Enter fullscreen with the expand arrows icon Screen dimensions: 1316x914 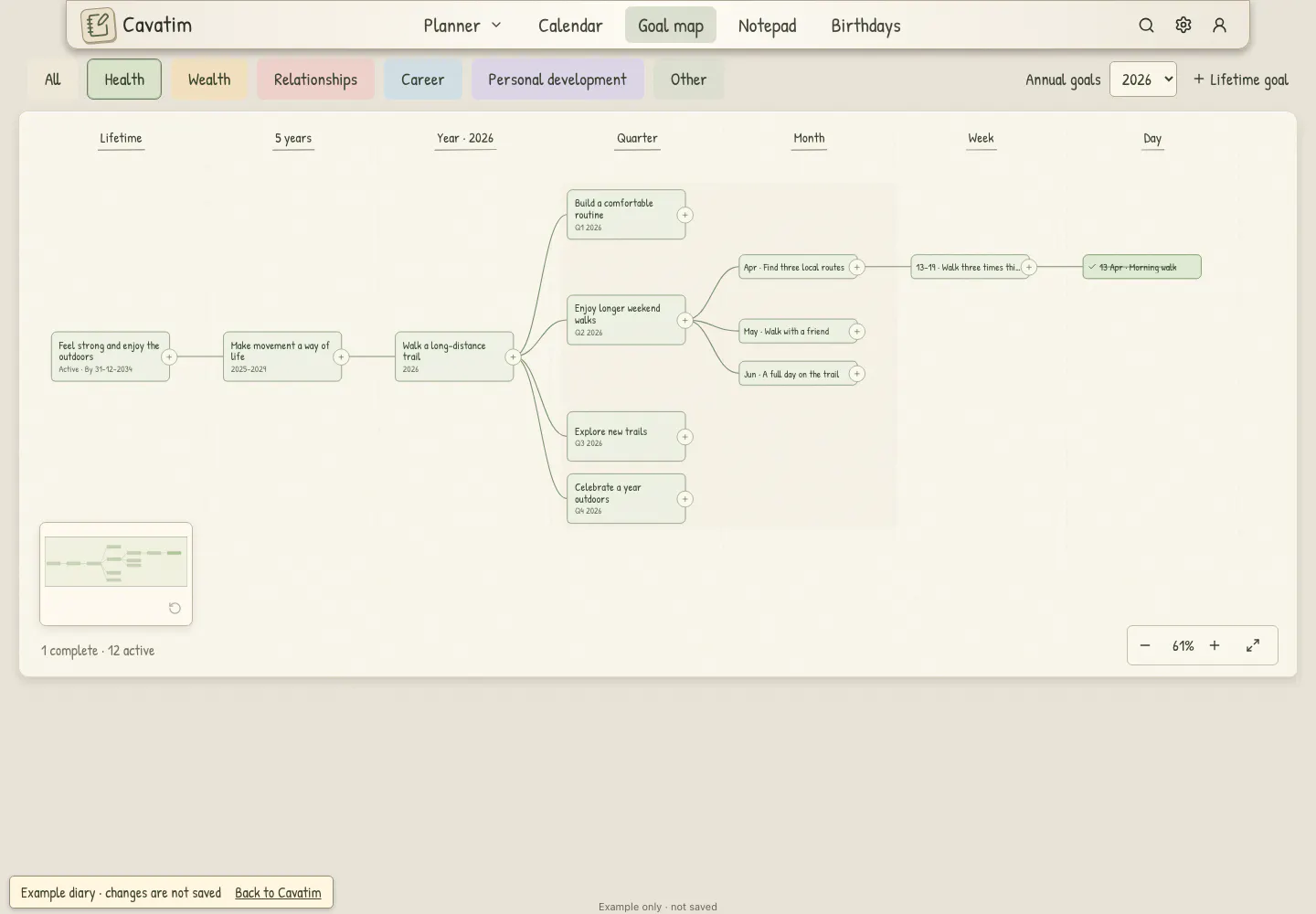1253,645
